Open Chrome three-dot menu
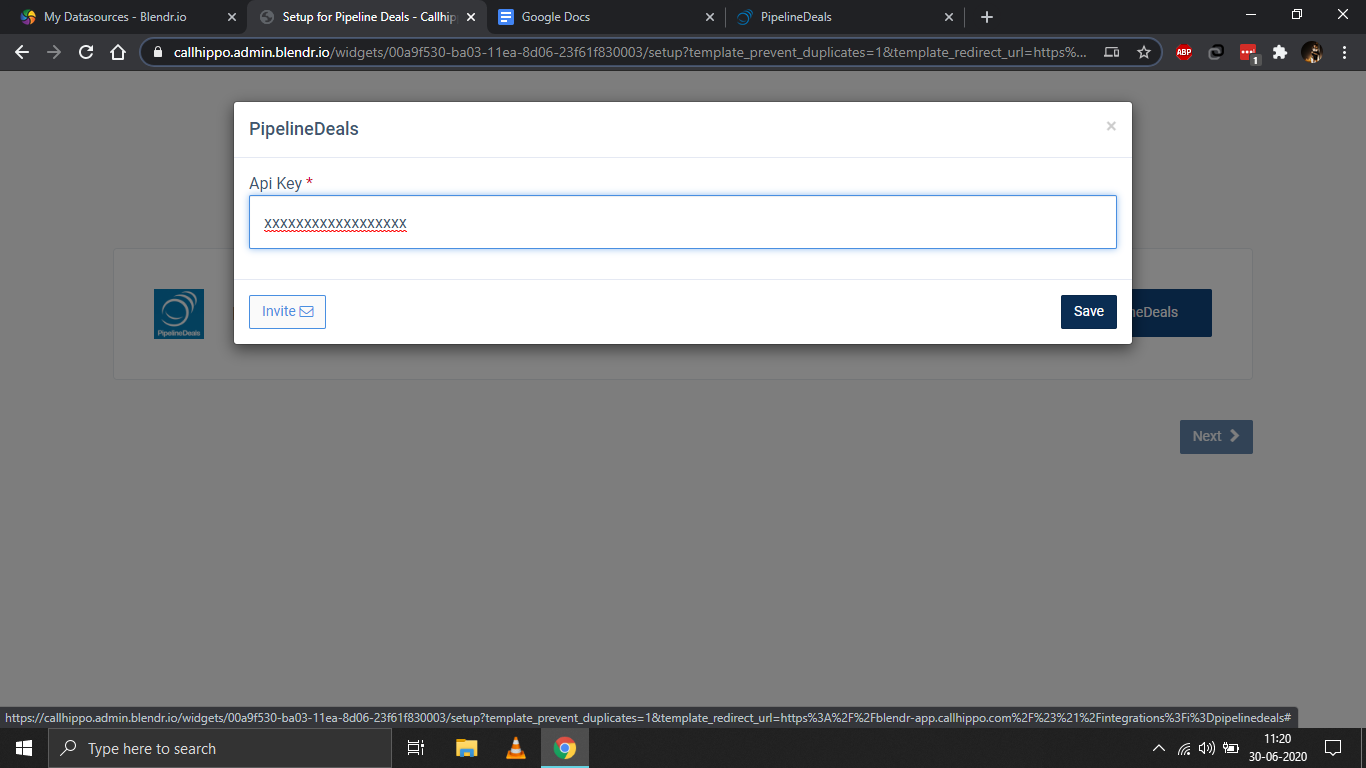 [1344, 52]
